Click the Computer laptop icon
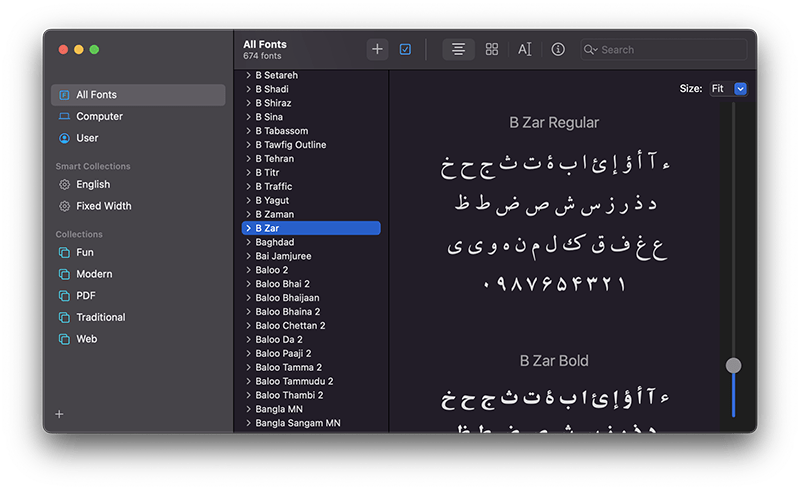The width and height of the screenshot is (800, 490). point(64,116)
